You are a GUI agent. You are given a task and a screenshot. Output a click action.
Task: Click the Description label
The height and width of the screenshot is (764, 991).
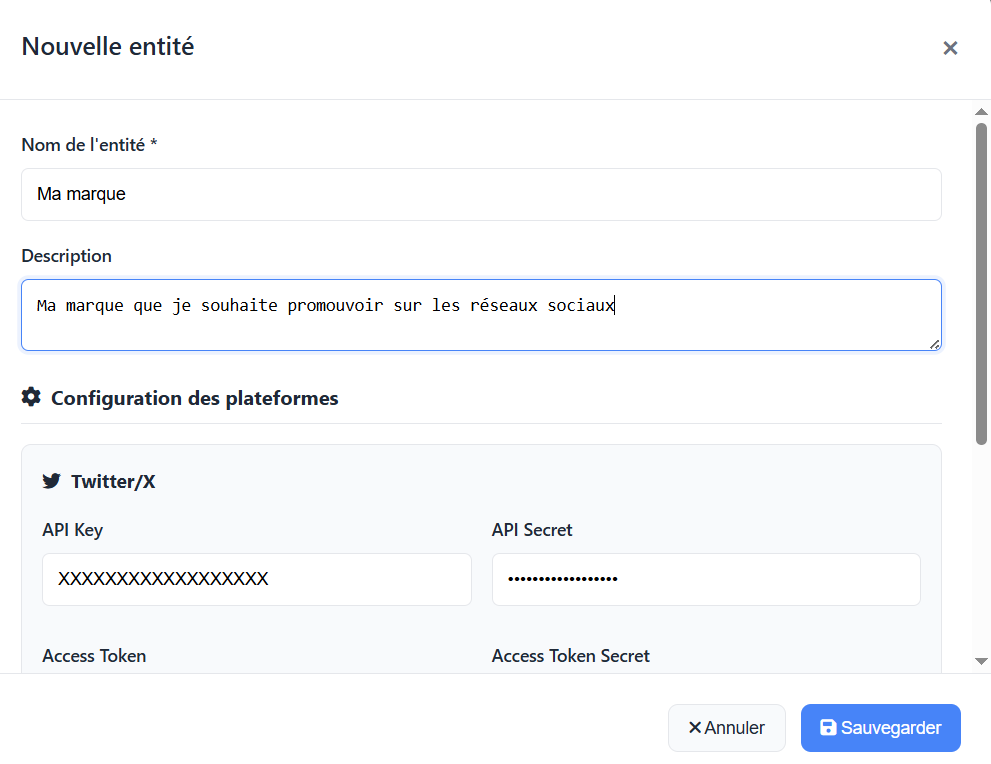[66, 256]
